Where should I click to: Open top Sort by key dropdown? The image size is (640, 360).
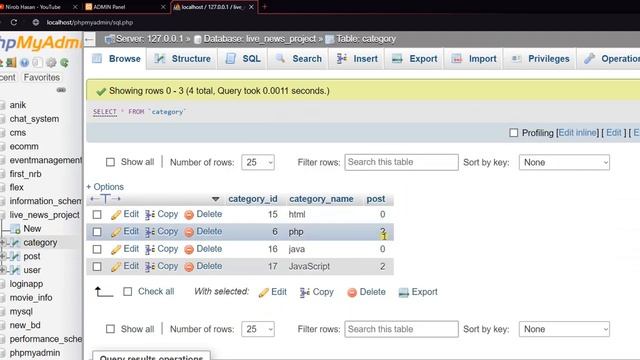point(564,162)
